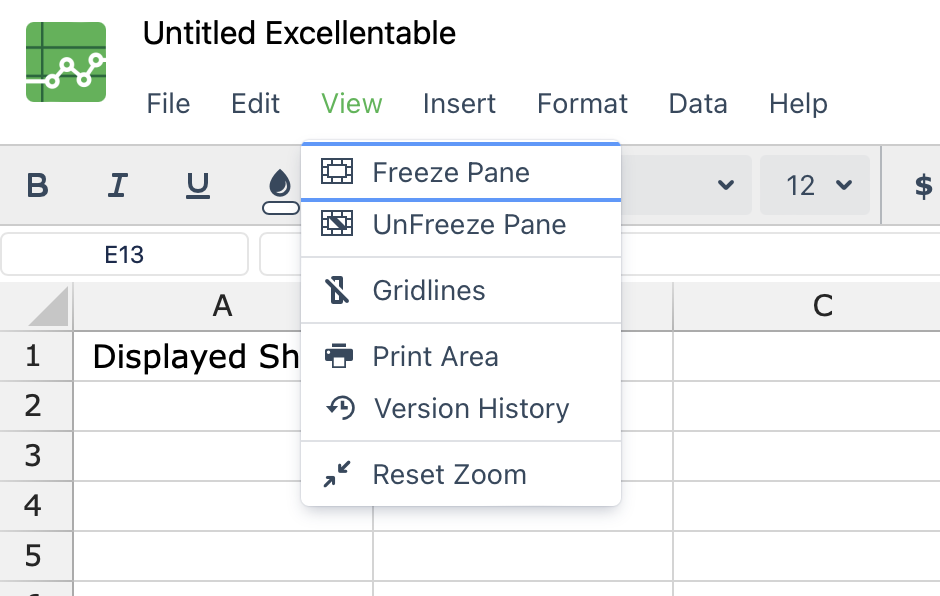Open the Format menu
This screenshot has height=596, width=940.
[582, 104]
